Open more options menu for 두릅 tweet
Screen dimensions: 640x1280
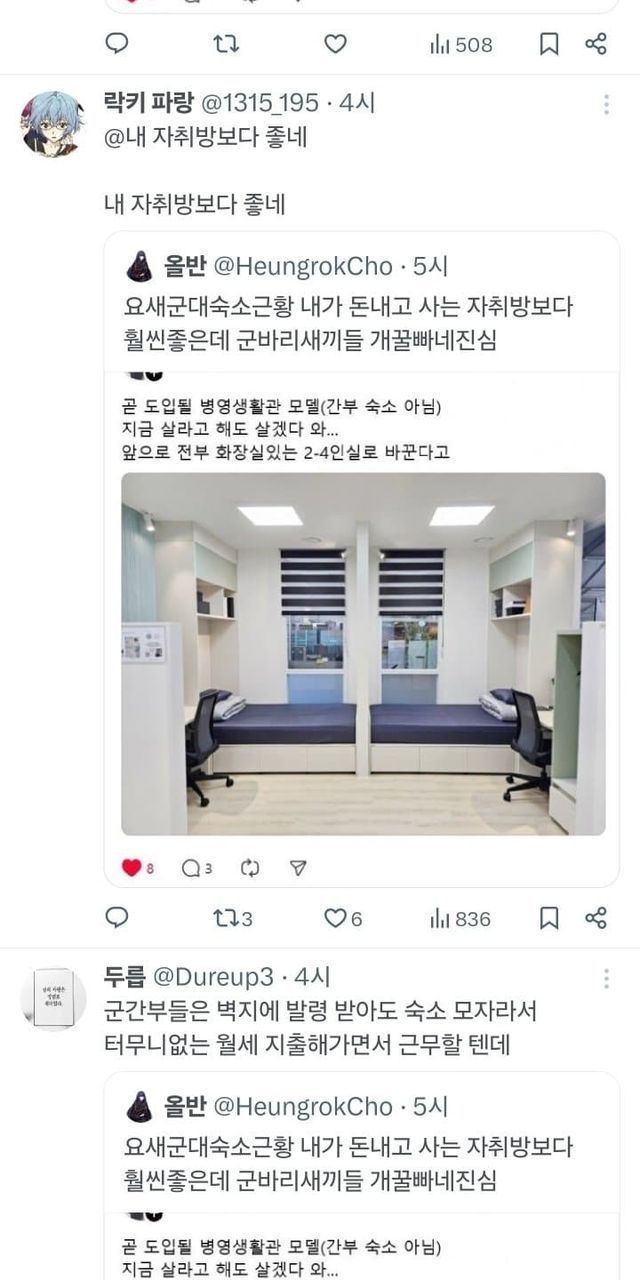607,977
